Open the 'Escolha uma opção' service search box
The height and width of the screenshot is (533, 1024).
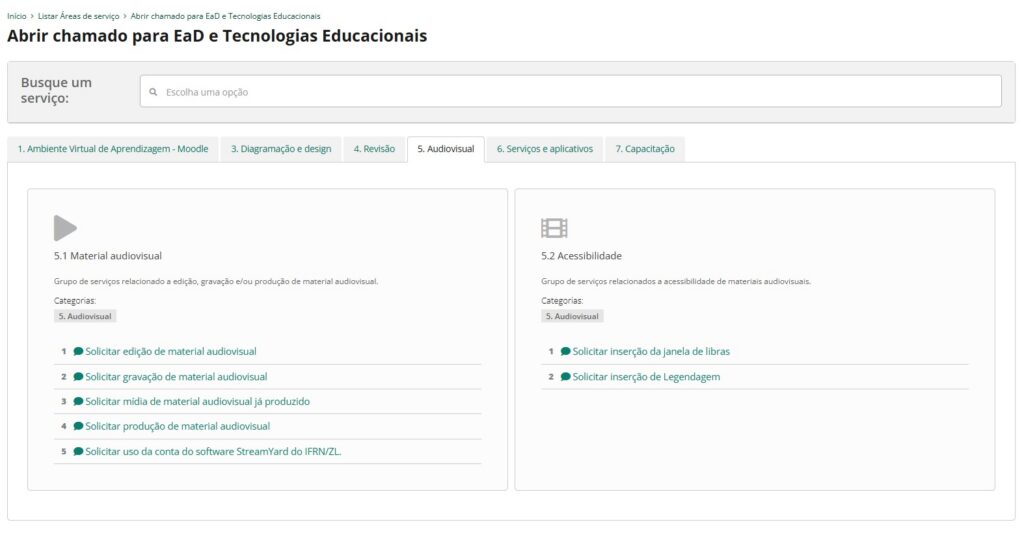(570, 92)
